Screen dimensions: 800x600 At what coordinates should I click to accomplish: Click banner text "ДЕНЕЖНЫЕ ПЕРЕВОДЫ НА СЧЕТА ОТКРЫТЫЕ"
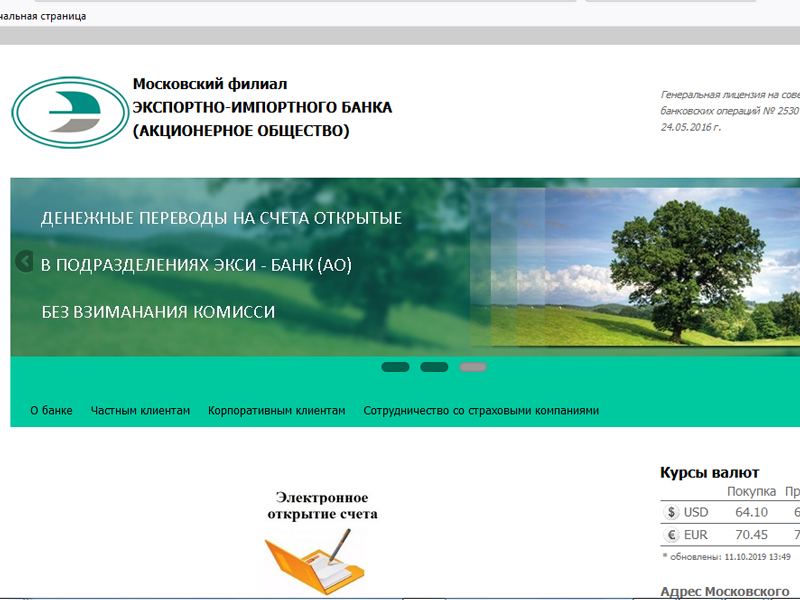(221, 218)
